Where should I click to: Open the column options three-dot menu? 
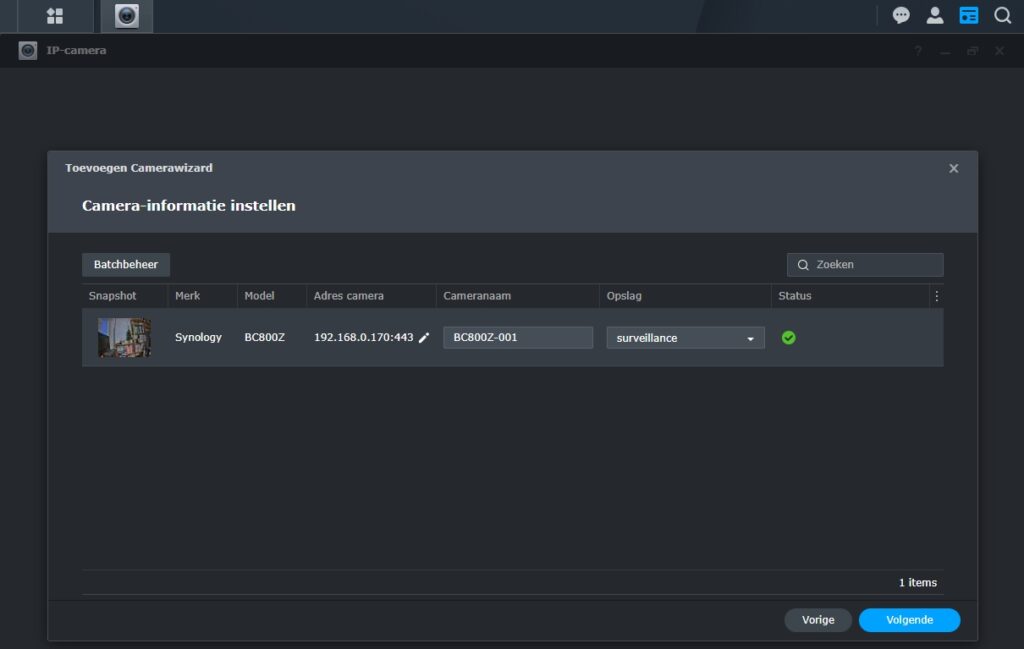(x=936, y=296)
